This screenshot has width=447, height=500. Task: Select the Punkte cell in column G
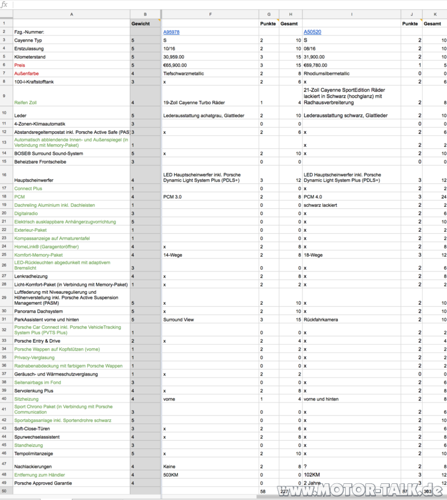269,23
